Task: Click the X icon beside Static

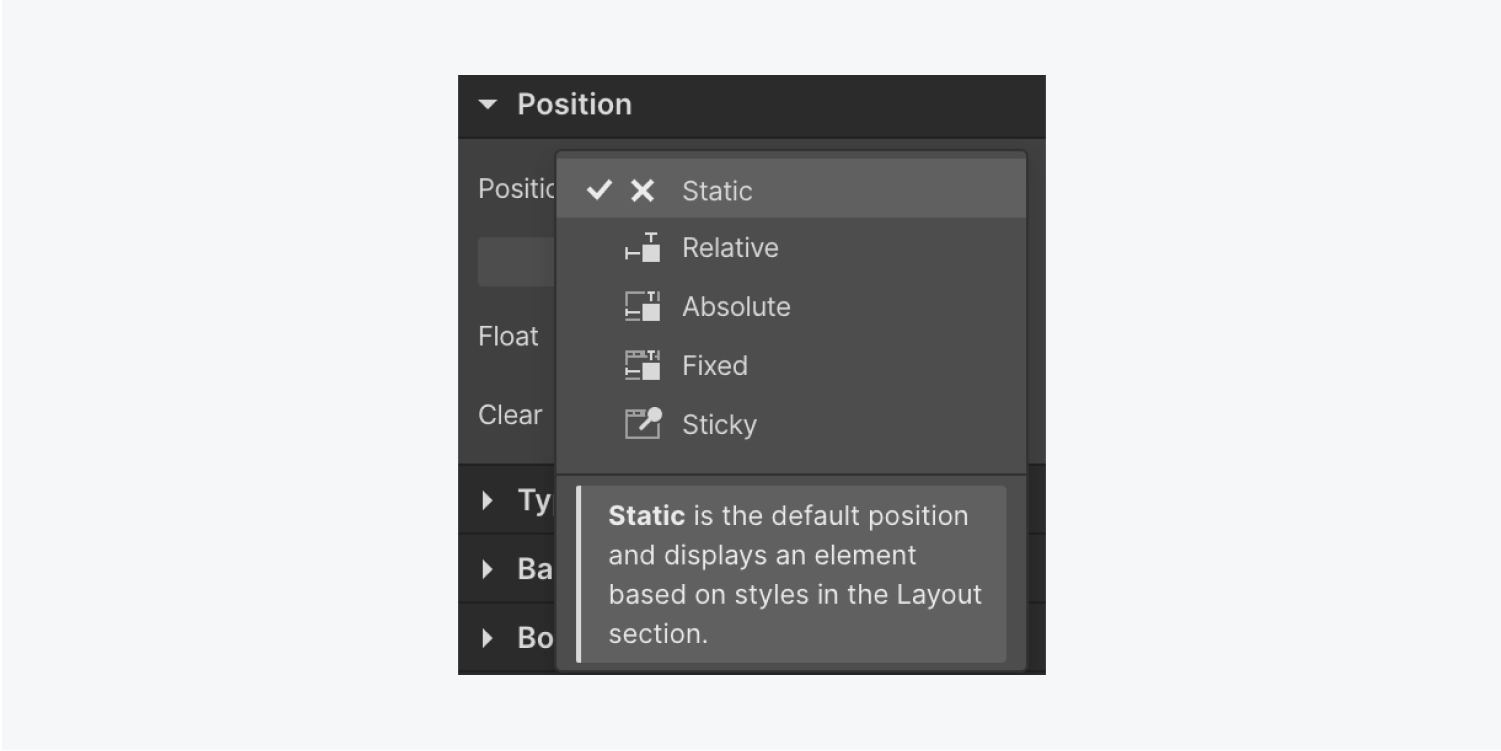Action: [642, 191]
